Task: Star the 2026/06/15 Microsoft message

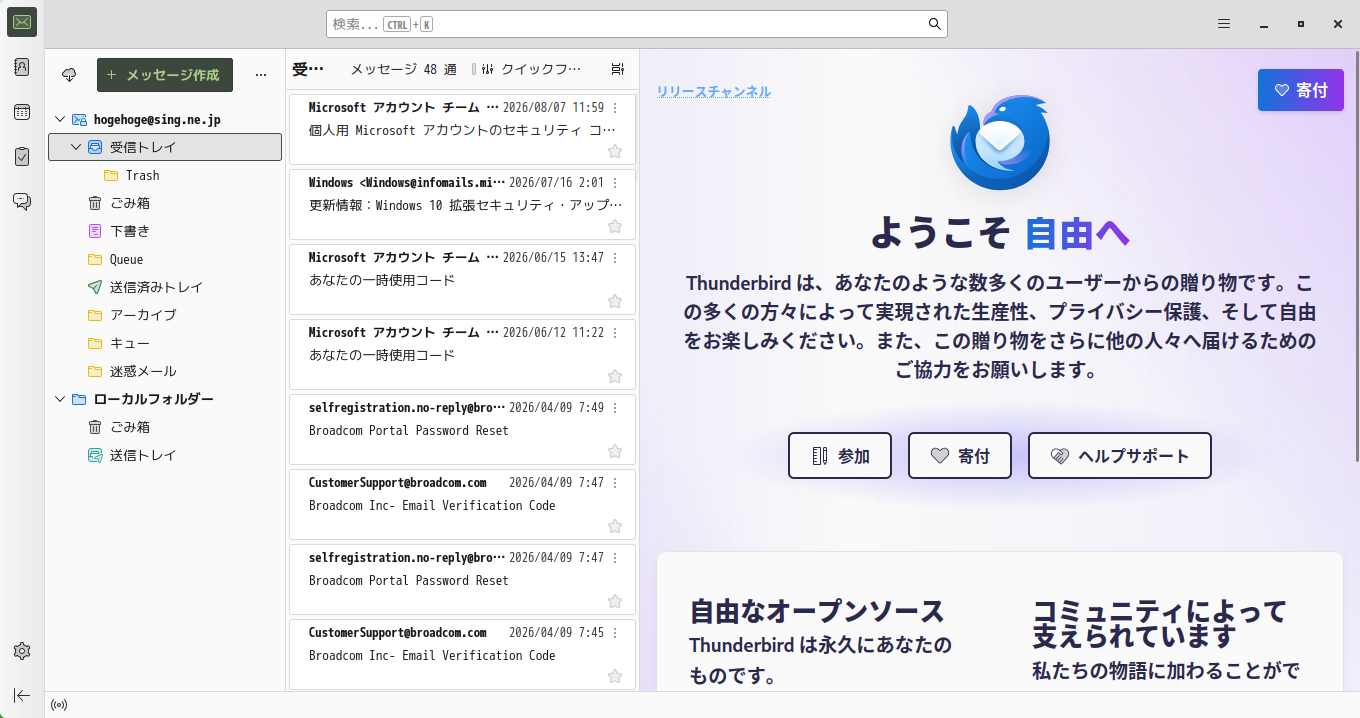Action: 615,301
